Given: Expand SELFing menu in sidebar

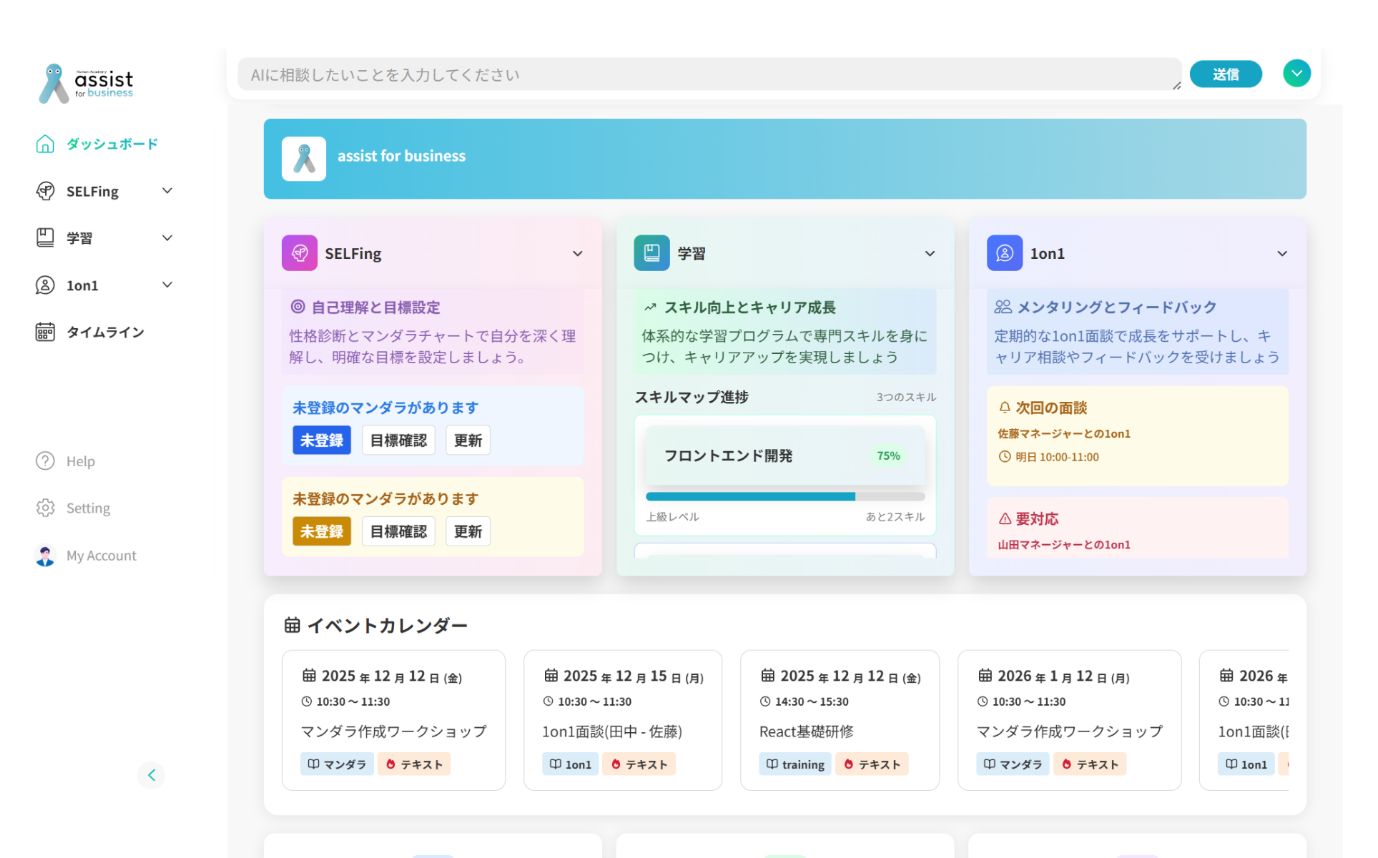Looking at the screenshot, I should (x=167, y=191).
